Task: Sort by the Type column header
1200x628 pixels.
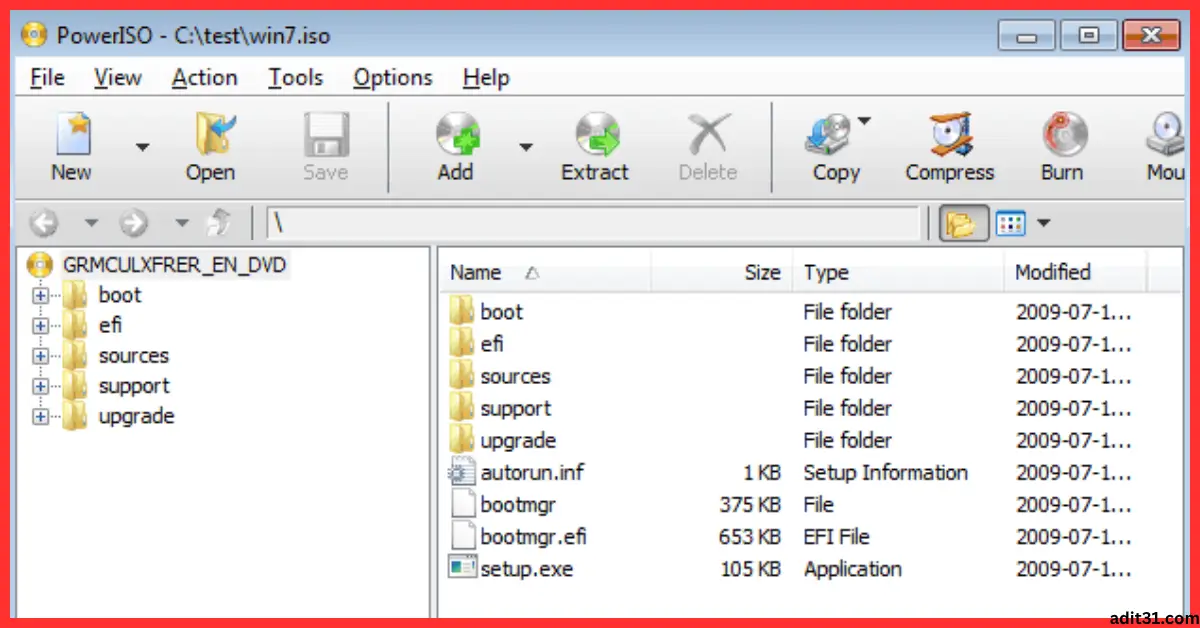Action: point(898,272)
